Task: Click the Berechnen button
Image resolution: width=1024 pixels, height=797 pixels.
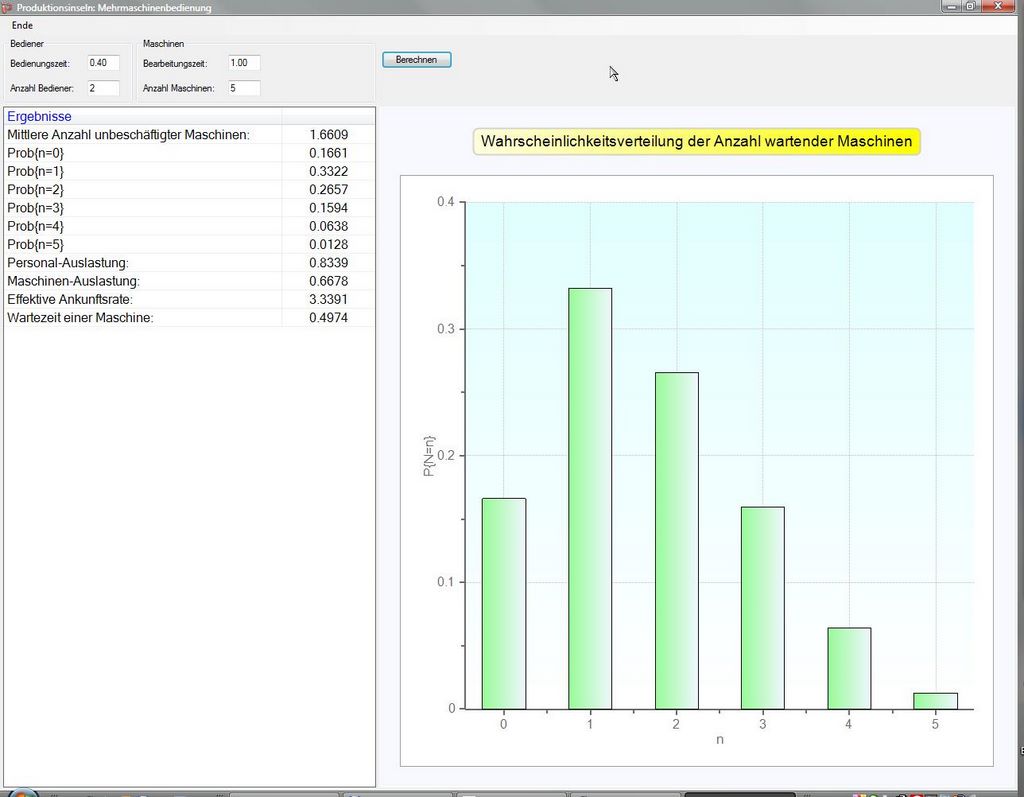Action: [x=416, y=60]
